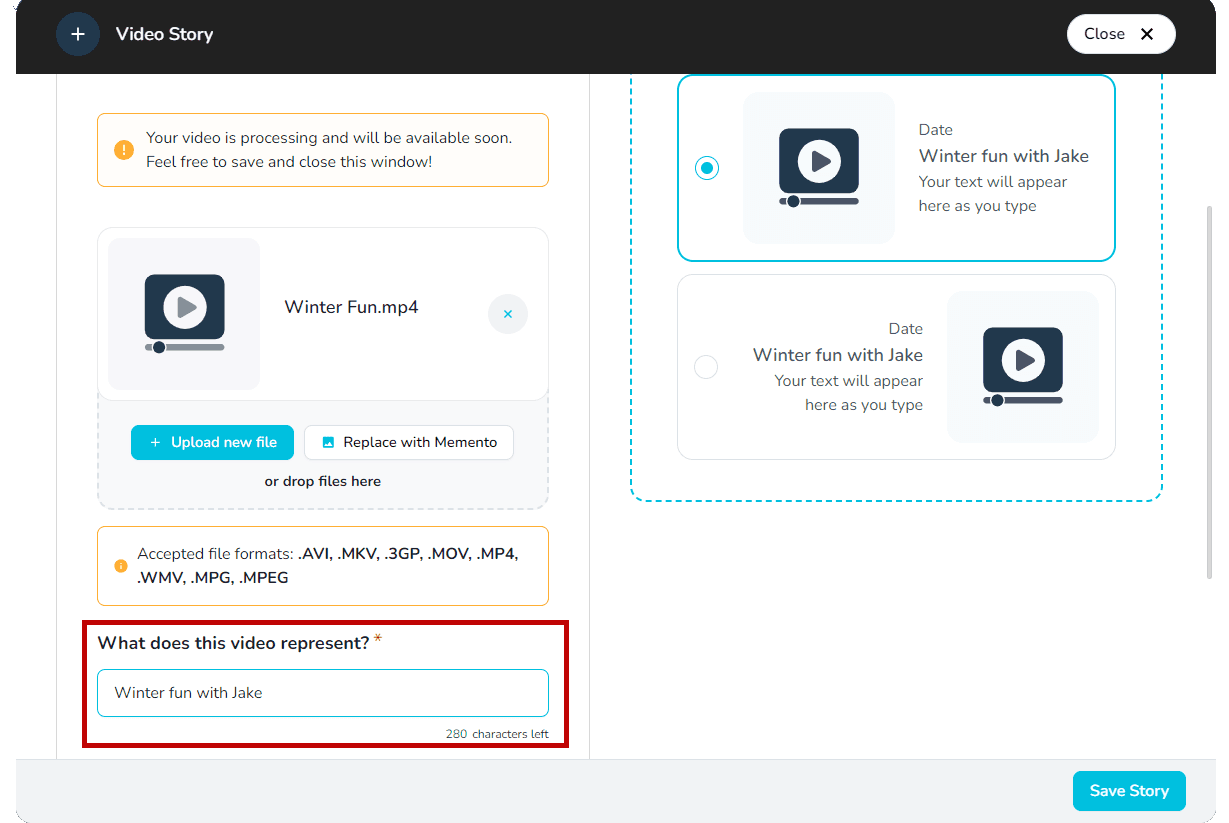Click the X icon in the Close button
Image resolution: width=1229 pixels, height=823 pixels.
pyautogui.click(x=1147, y=34)
